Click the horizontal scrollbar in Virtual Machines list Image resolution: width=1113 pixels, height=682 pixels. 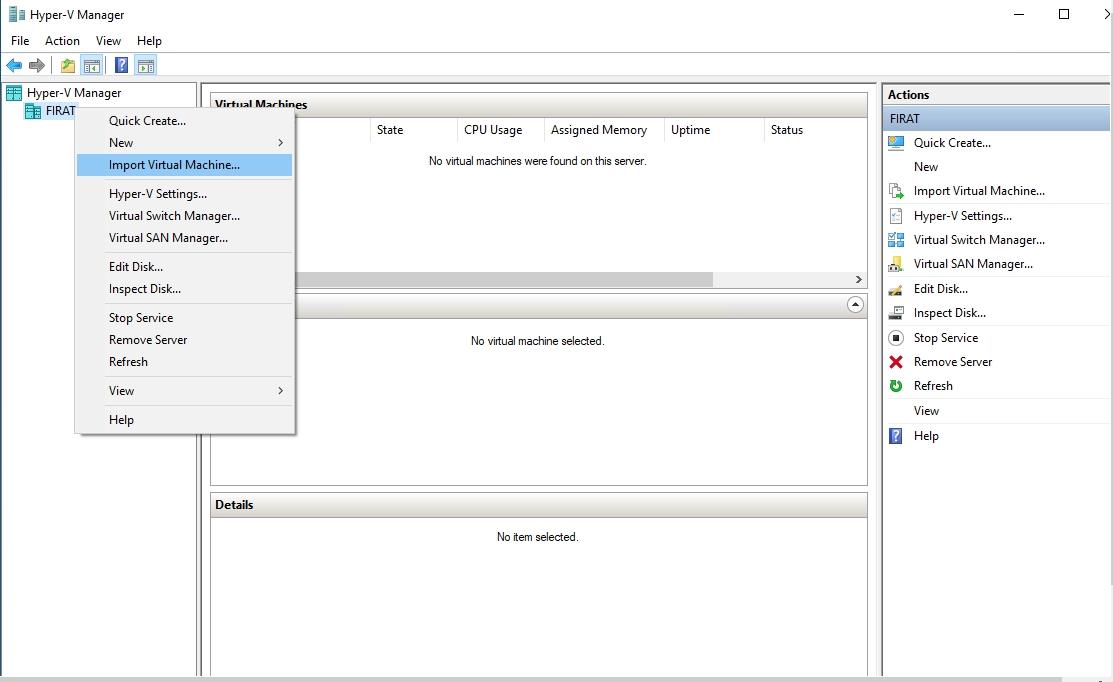click(x=504, y=280)
